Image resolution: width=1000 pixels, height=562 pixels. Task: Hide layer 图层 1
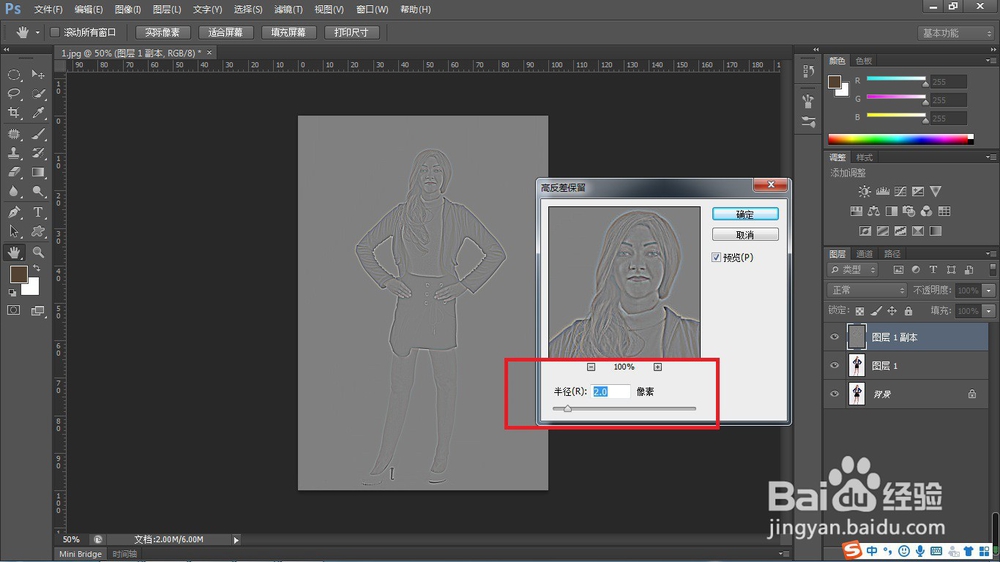(x=834, y=366)
